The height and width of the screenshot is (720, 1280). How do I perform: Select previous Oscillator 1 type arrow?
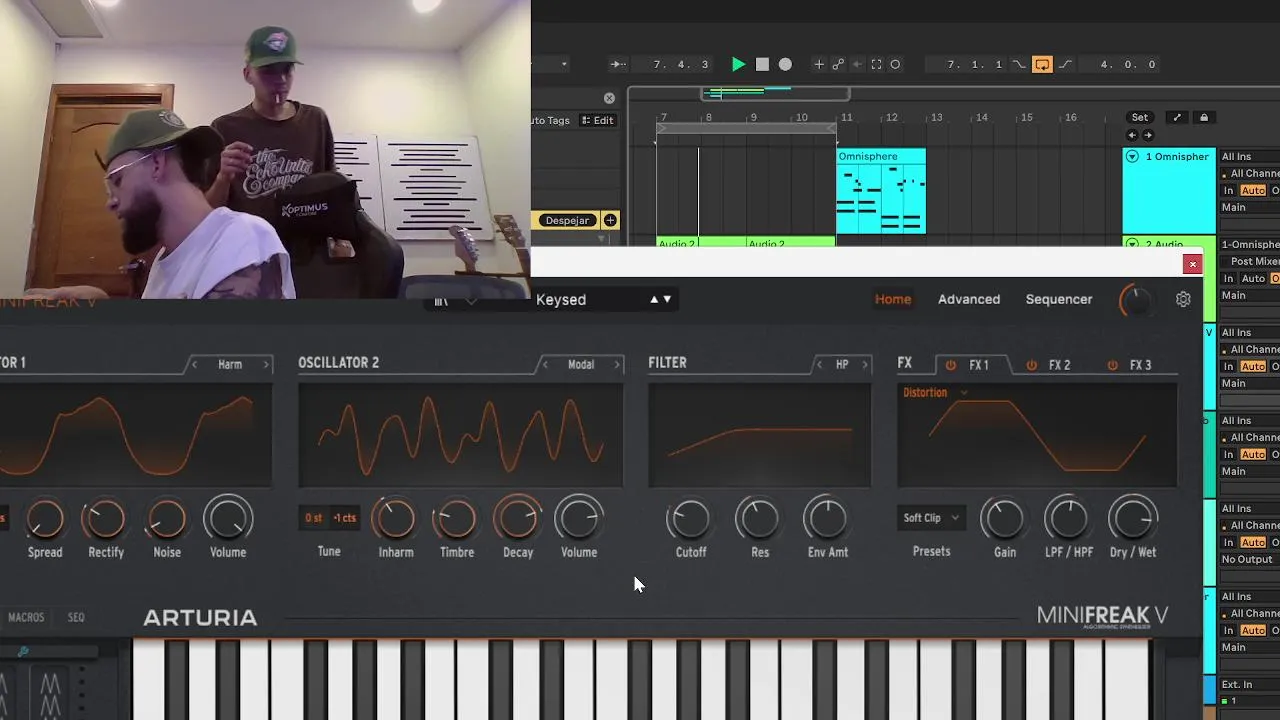194,365
